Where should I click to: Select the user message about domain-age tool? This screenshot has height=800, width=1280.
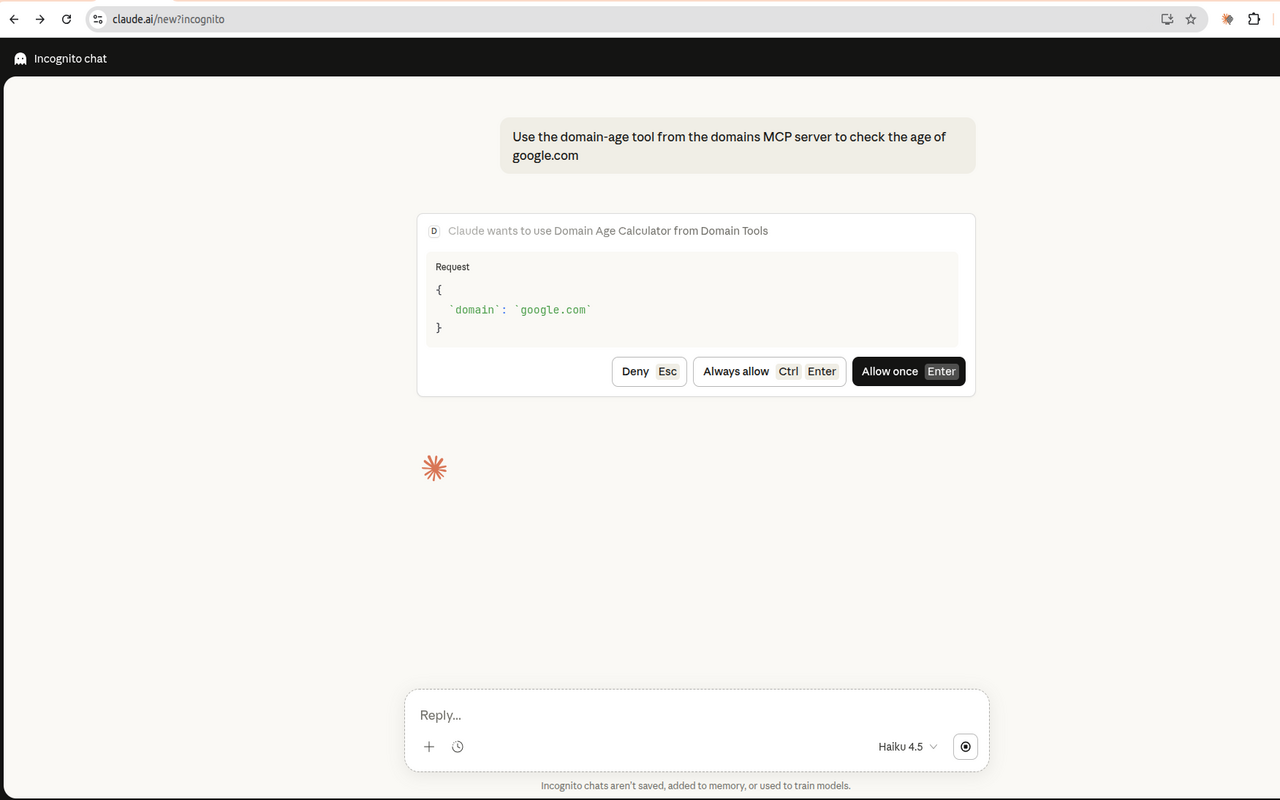click(x=737, y=146)
